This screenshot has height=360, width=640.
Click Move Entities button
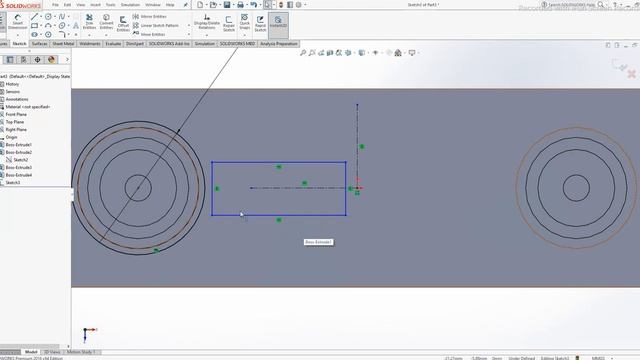coord(149,34)
